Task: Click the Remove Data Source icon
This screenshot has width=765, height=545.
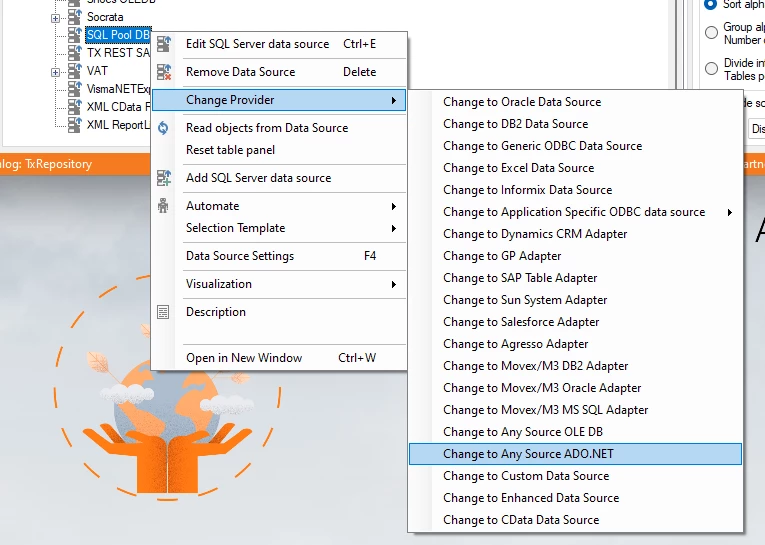Action: pos(163,72)
